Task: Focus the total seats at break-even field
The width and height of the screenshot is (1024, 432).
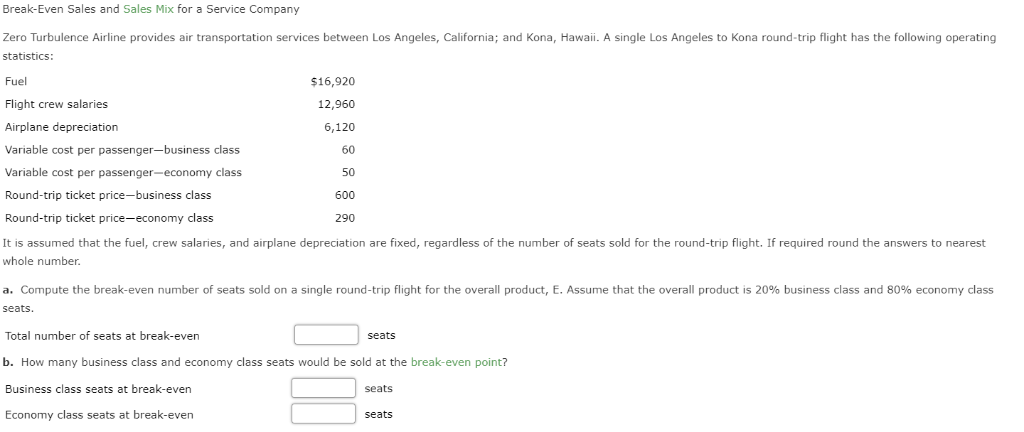Action: 326,335
